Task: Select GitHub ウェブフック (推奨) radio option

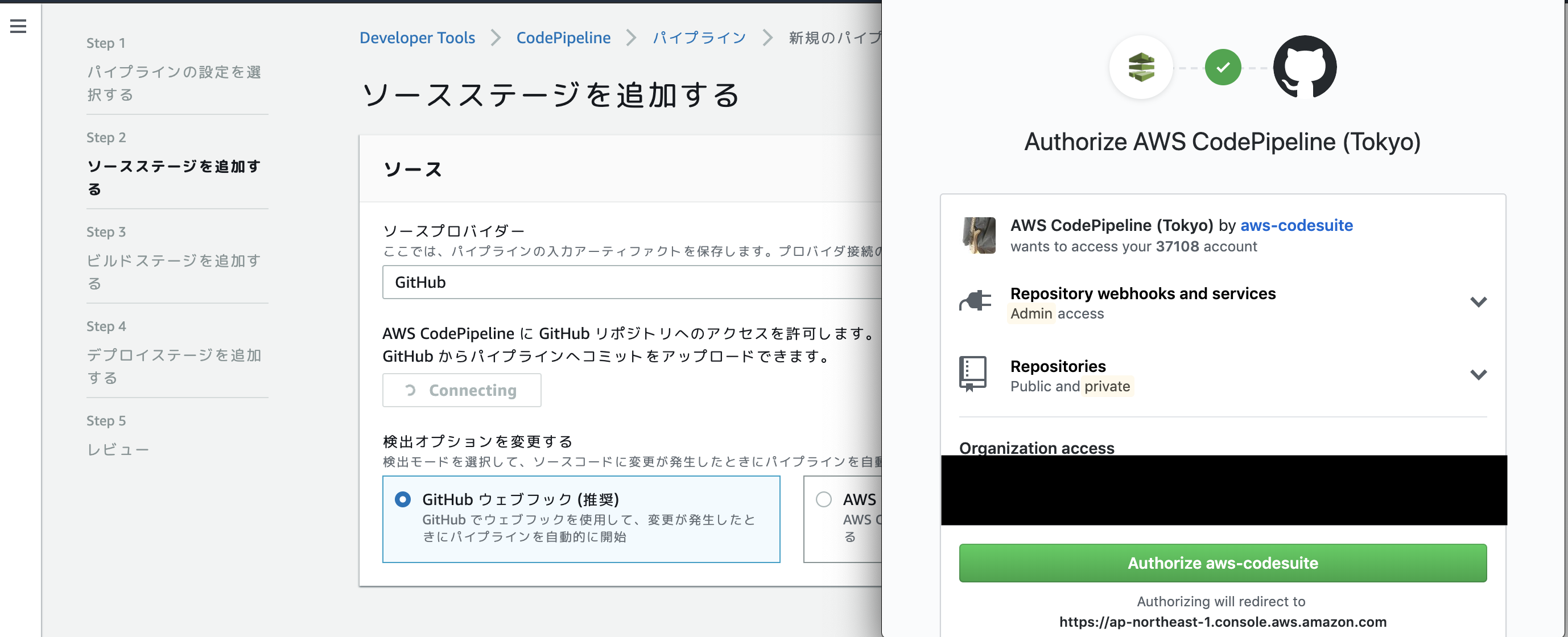Action: [402, 499]
